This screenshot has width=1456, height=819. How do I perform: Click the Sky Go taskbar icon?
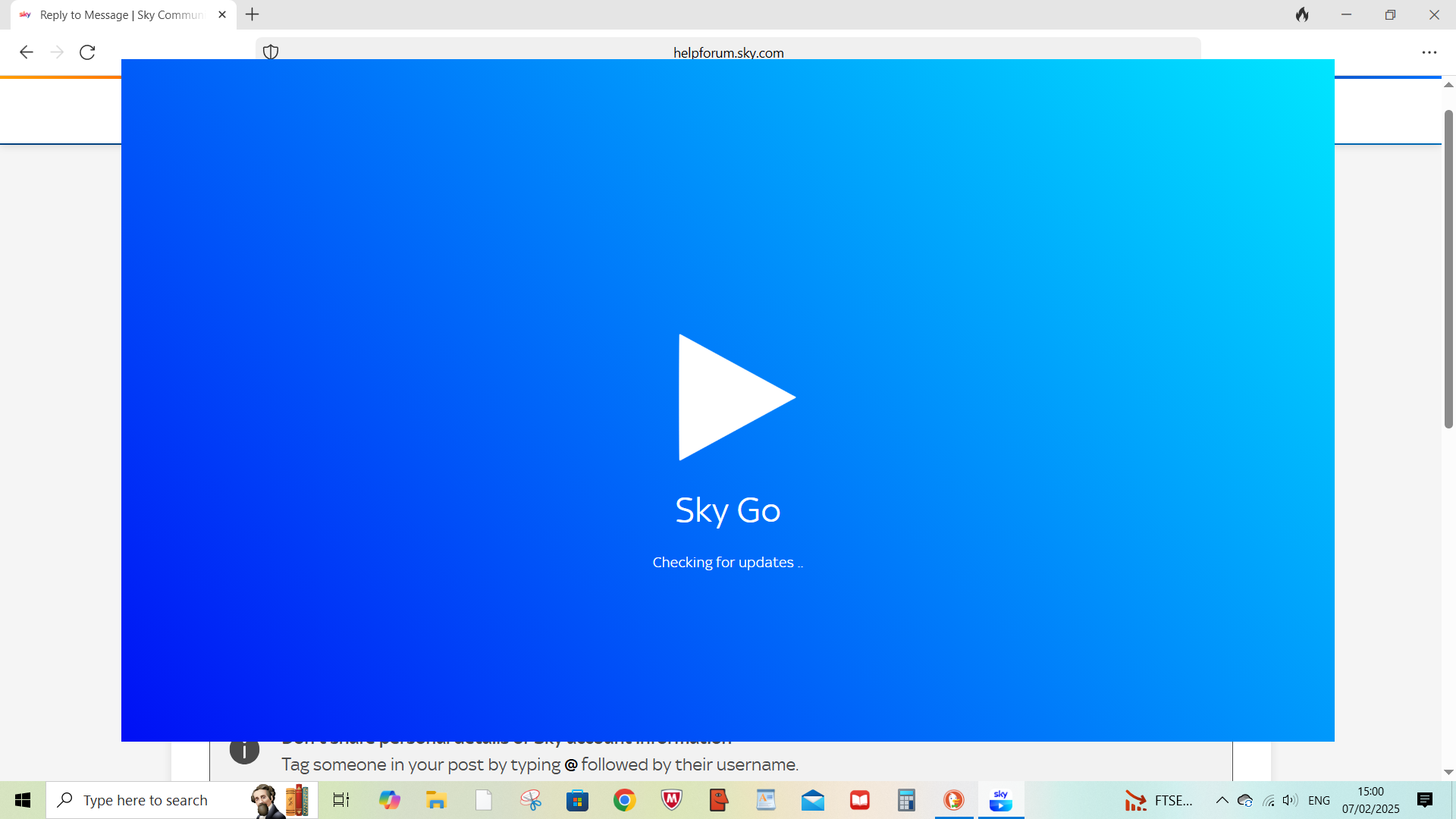(1000, 800)
